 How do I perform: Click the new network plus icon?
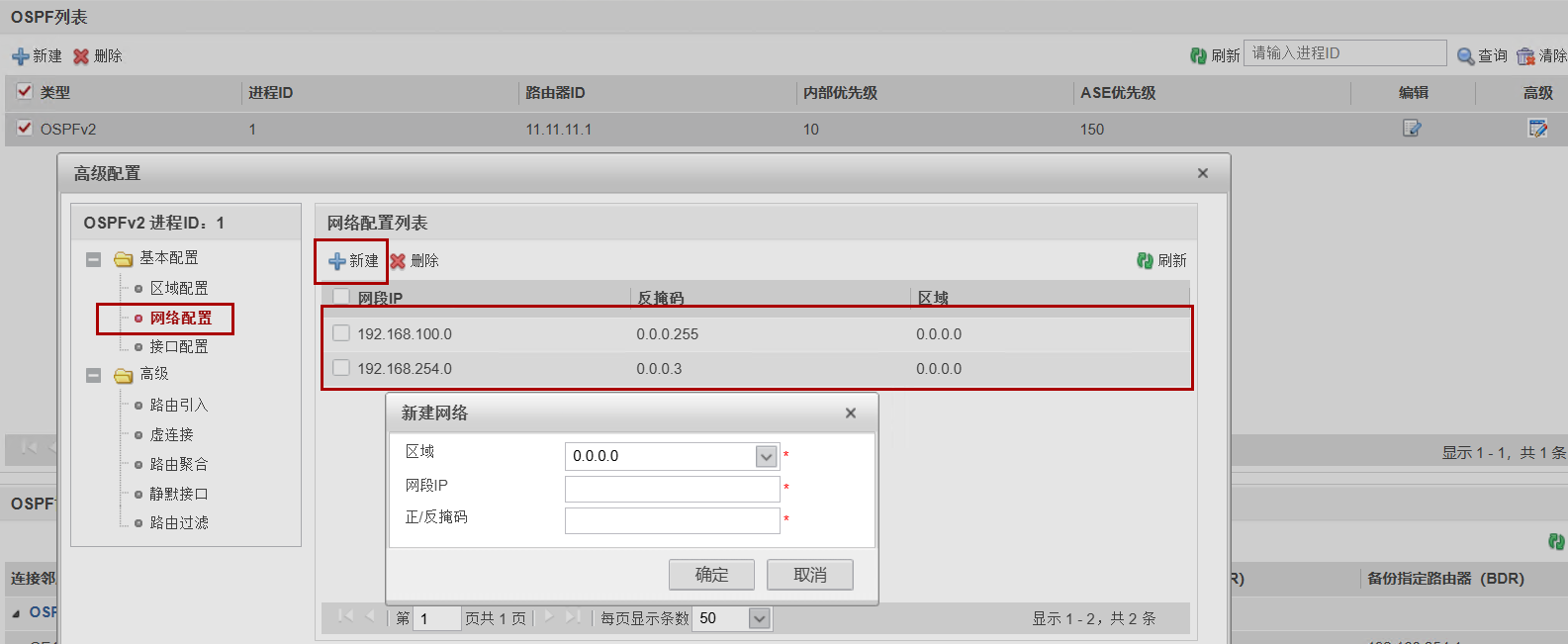tap(337, 261)
